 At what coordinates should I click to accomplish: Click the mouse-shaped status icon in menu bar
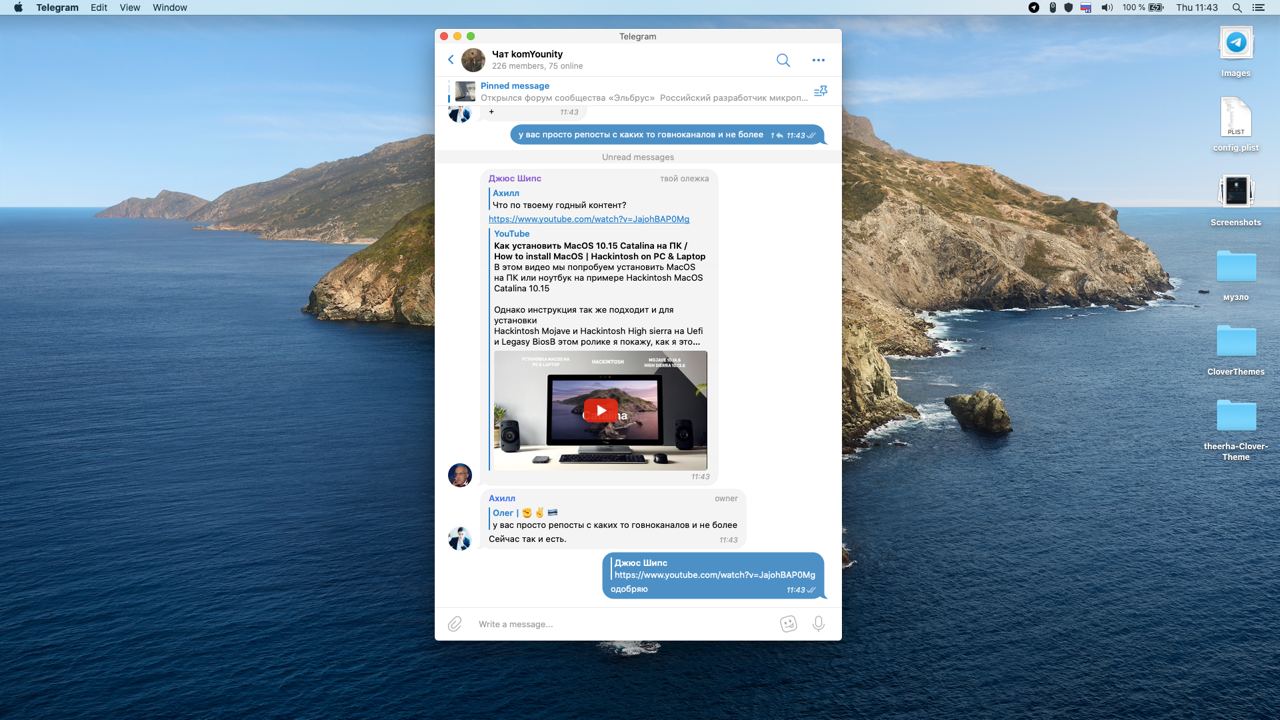(1053, 7)
